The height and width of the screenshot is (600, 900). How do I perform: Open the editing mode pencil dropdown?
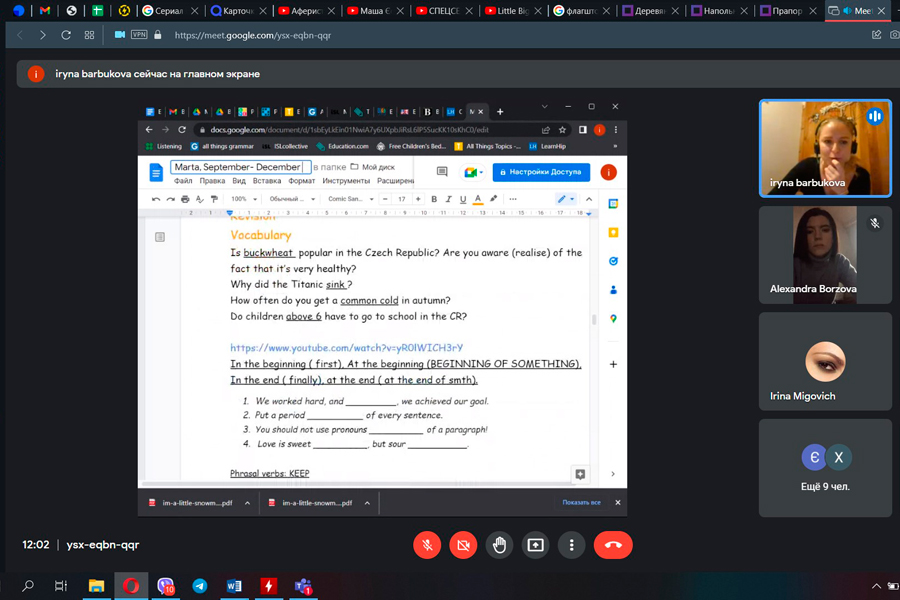pyautogui.click(x=565, y=199)
